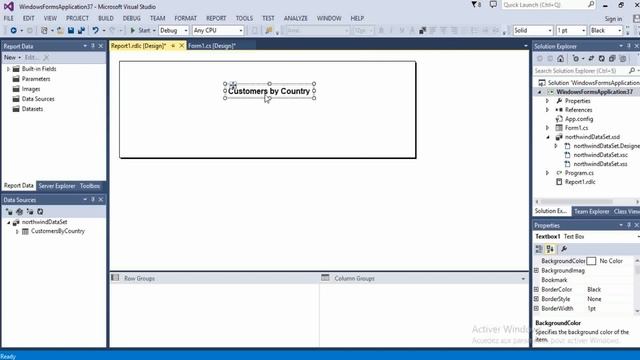This screenshot has height=360, width=640.
Task: Click the Property Pages wrench icon
Action: 564,249
